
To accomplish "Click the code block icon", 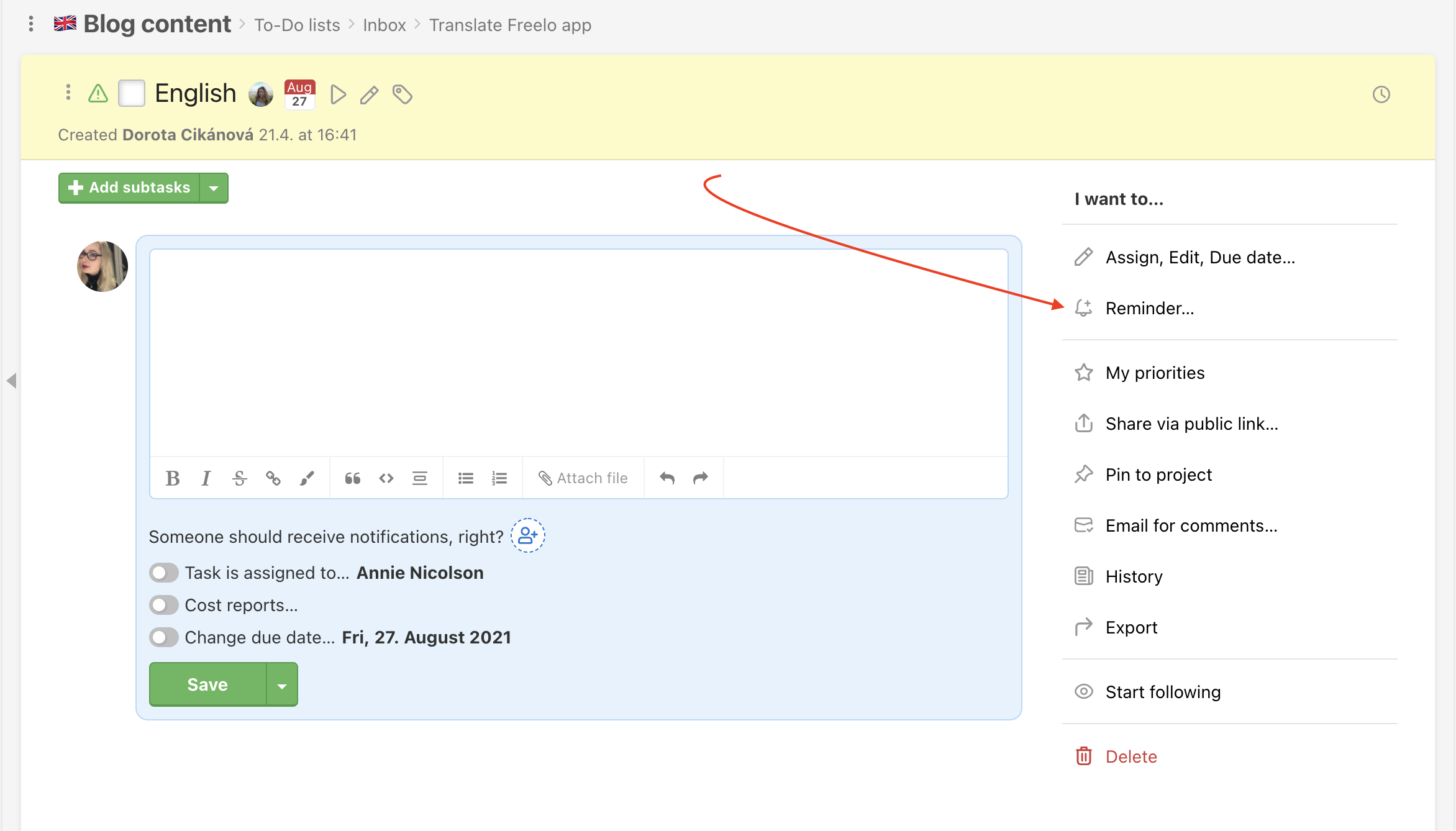I will tap(386, 477).
